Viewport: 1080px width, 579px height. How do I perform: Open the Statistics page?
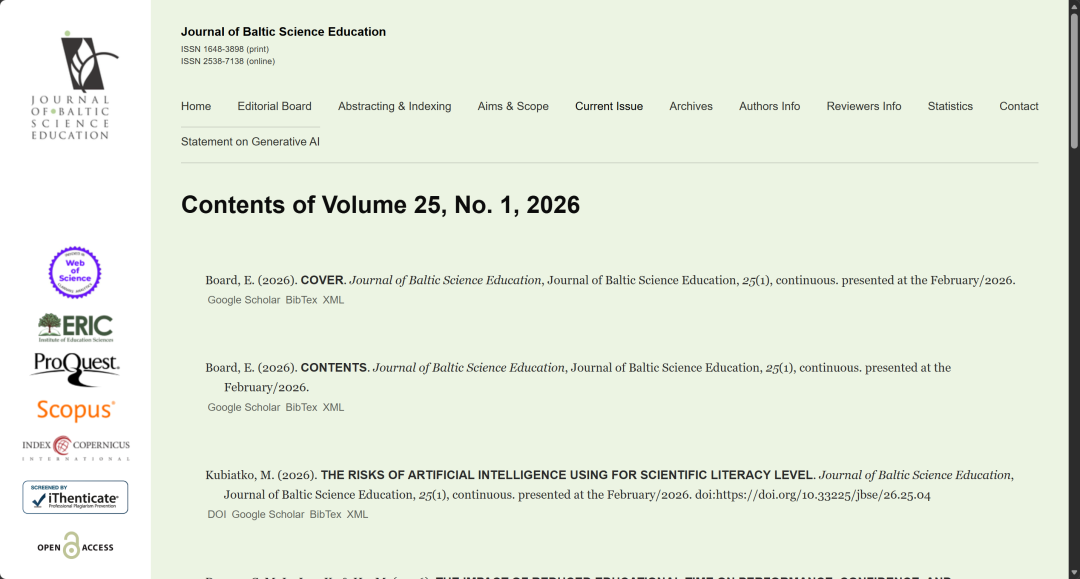pos(950,106)
